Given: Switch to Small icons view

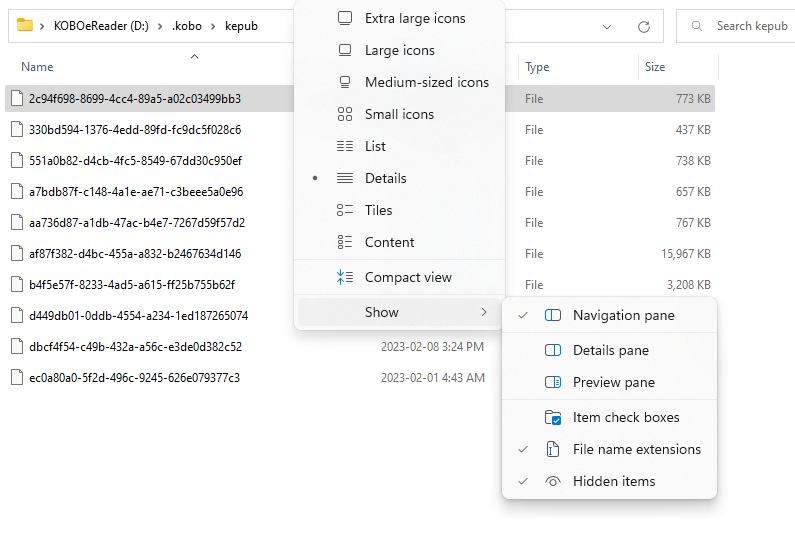Looking at the screenshot, I should pos(345,114).
